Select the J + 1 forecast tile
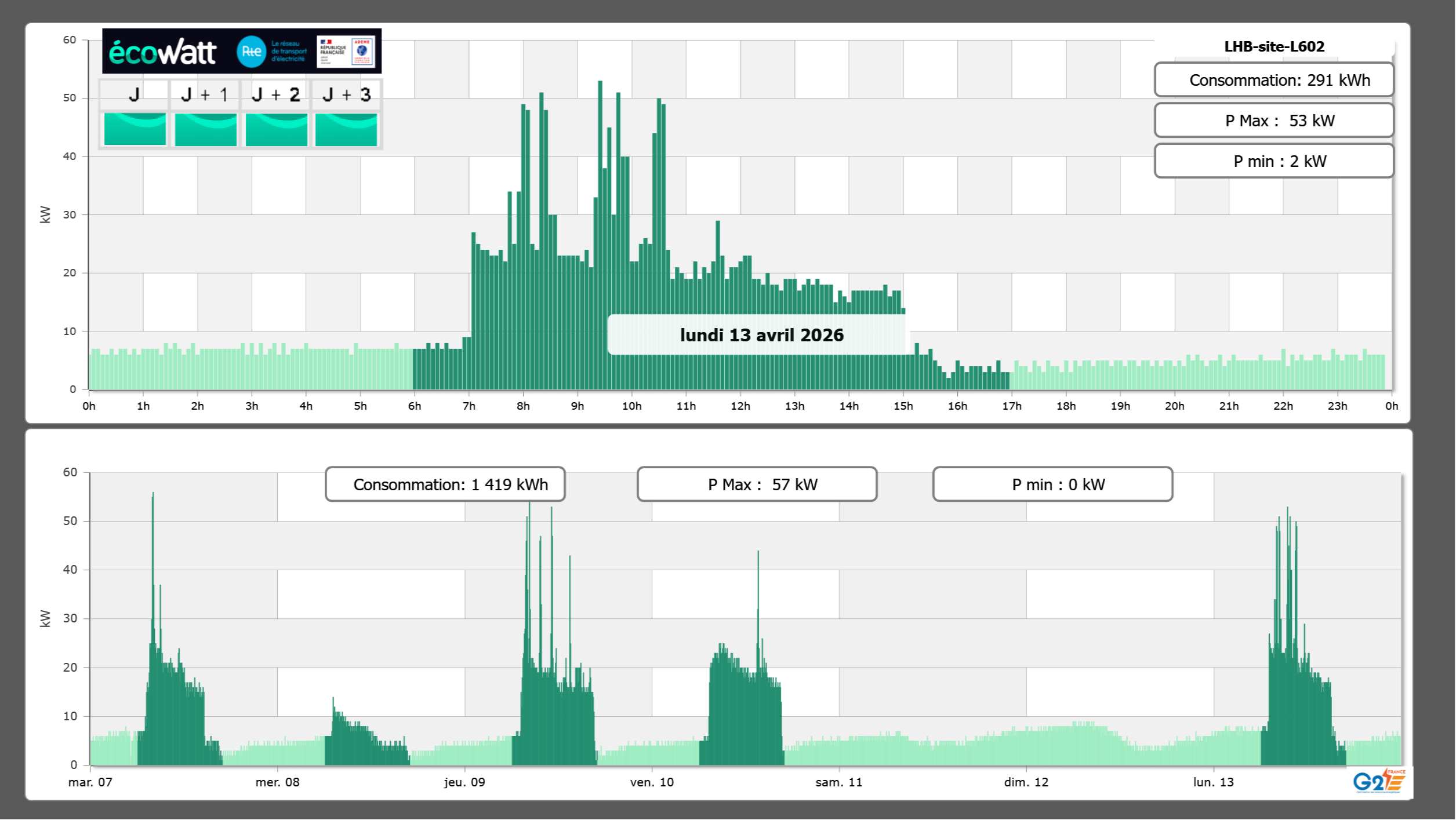The image size is (1456, 820). click(205, 129)
